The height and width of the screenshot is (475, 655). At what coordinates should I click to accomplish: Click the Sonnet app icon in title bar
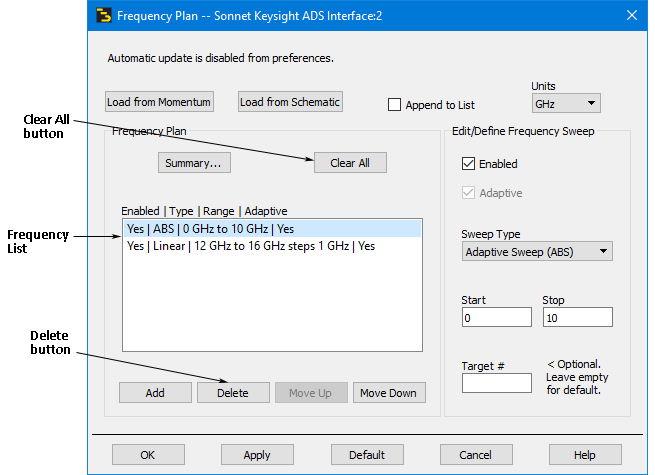coord(104,15)
